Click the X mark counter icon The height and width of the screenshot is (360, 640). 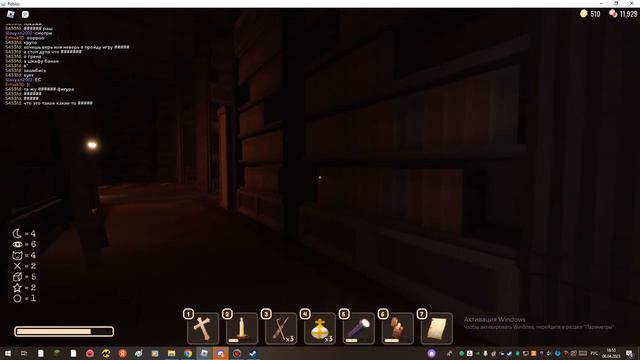17,266
